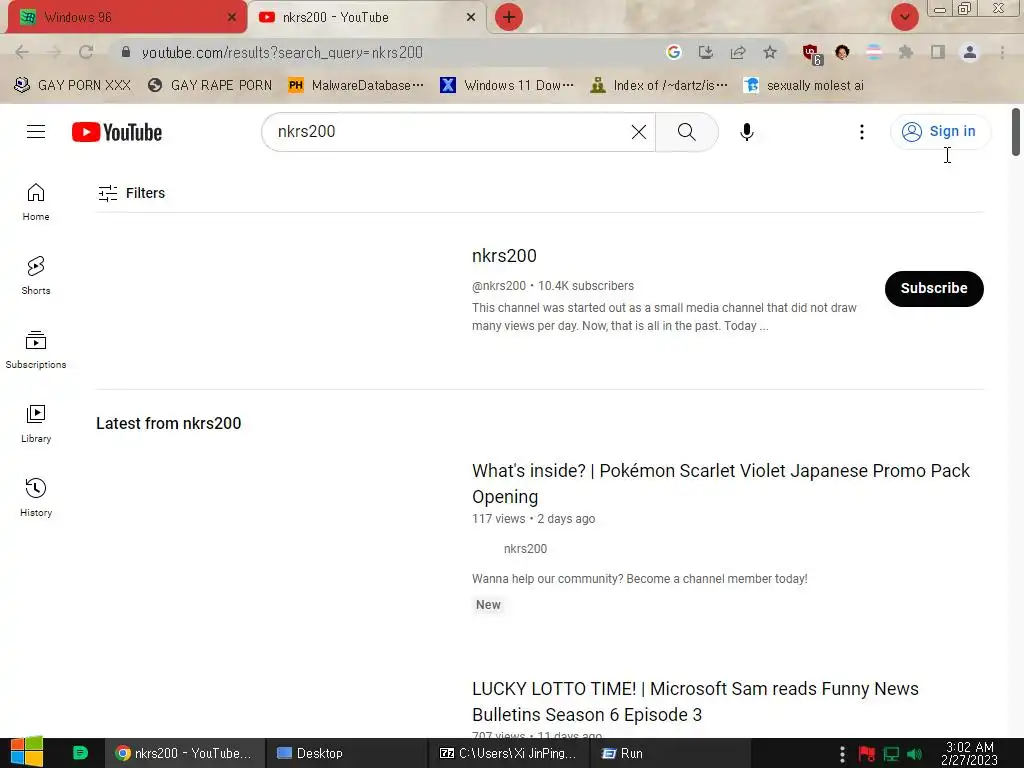Click the install app icon
This screenshot has height=768, width=1024.
point(705,52)
